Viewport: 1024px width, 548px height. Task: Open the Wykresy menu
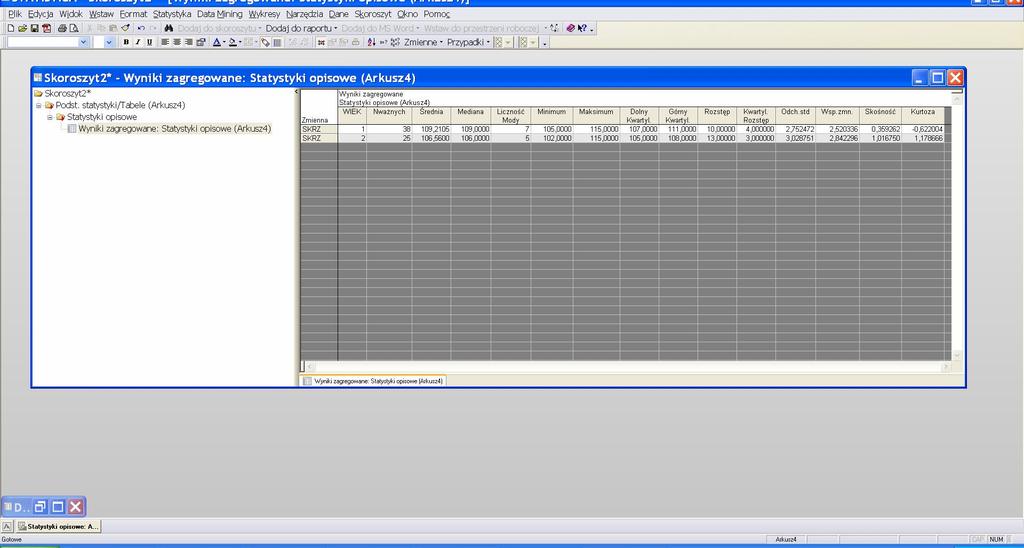264,14
